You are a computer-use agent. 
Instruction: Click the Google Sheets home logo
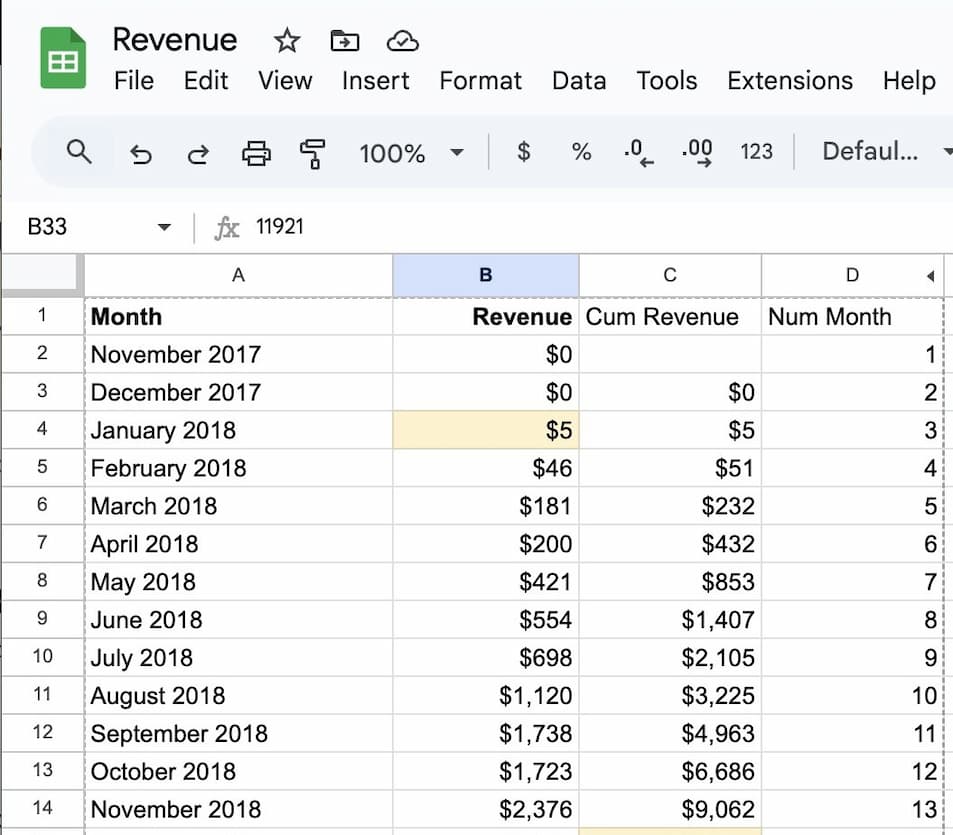(62, 60)
